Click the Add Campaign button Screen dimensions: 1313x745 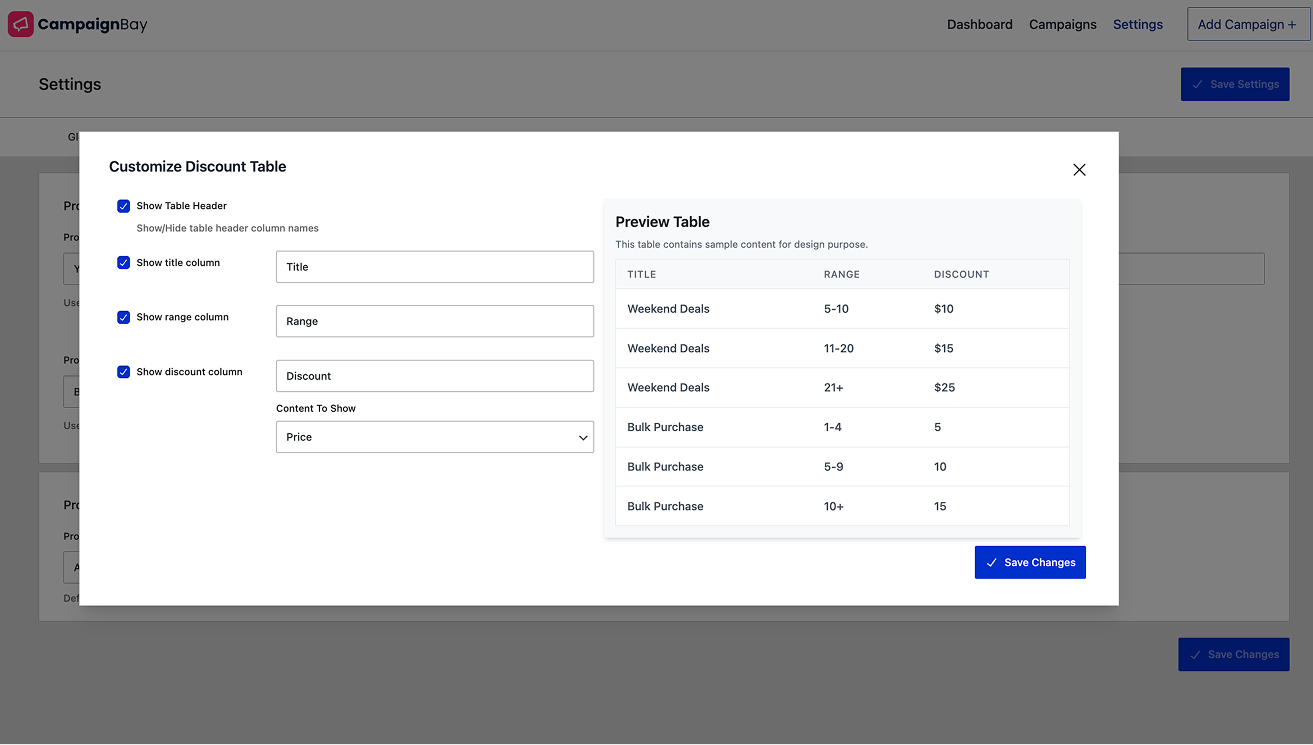click(1247, 24)
